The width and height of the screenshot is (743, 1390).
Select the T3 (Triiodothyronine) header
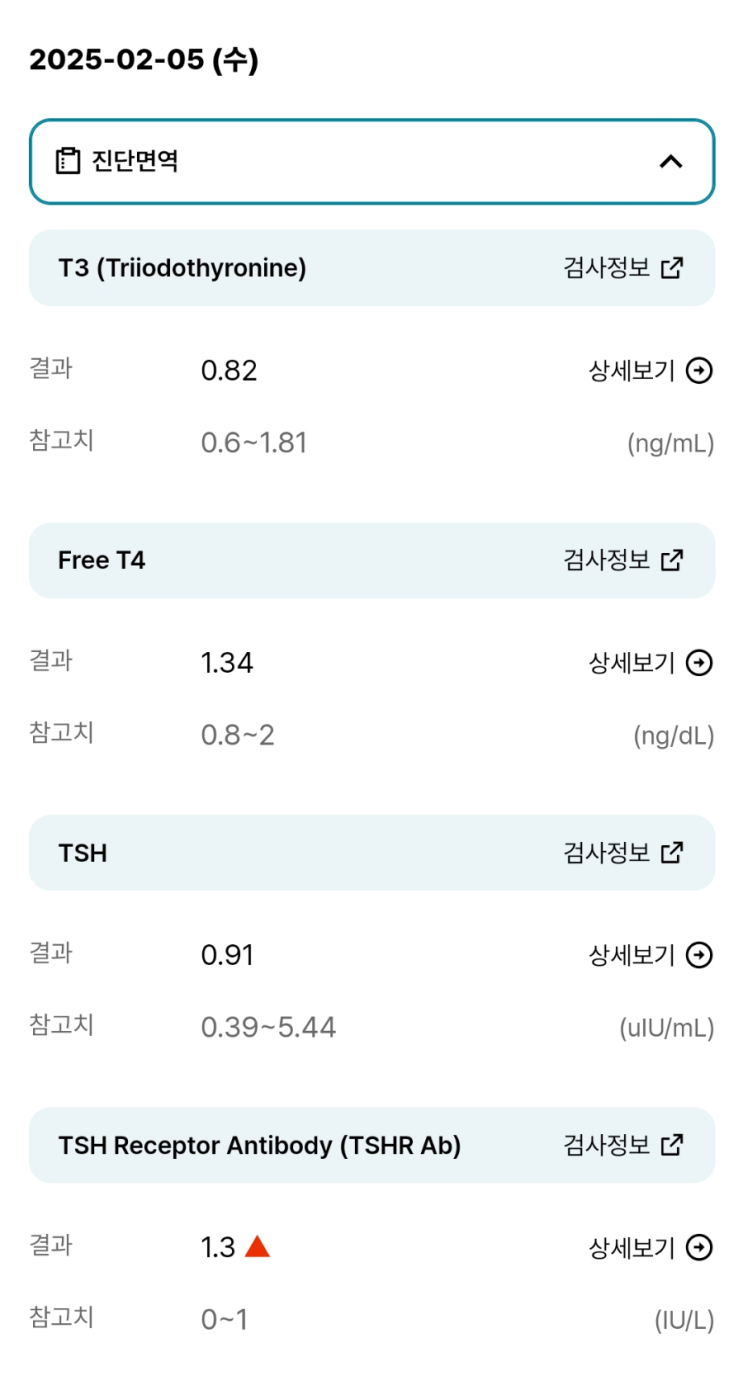click(182, 268)
